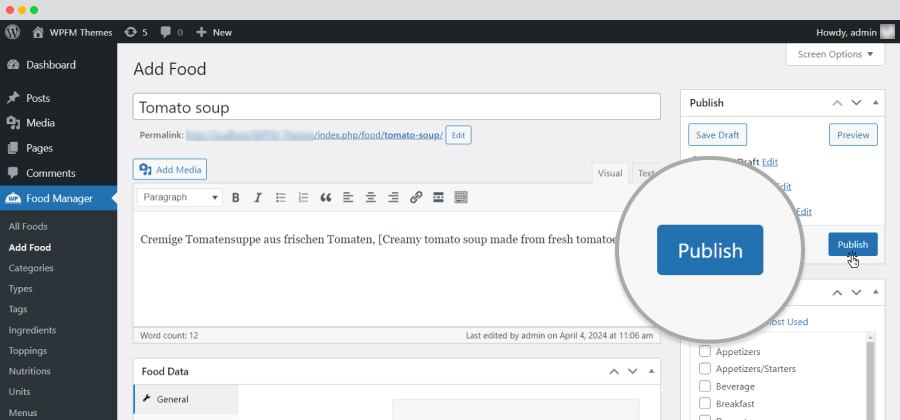Check the Appetizers/Starters category
Image resolution: width=900 pixels, height=420 pixels.
(x=704, y=369)
